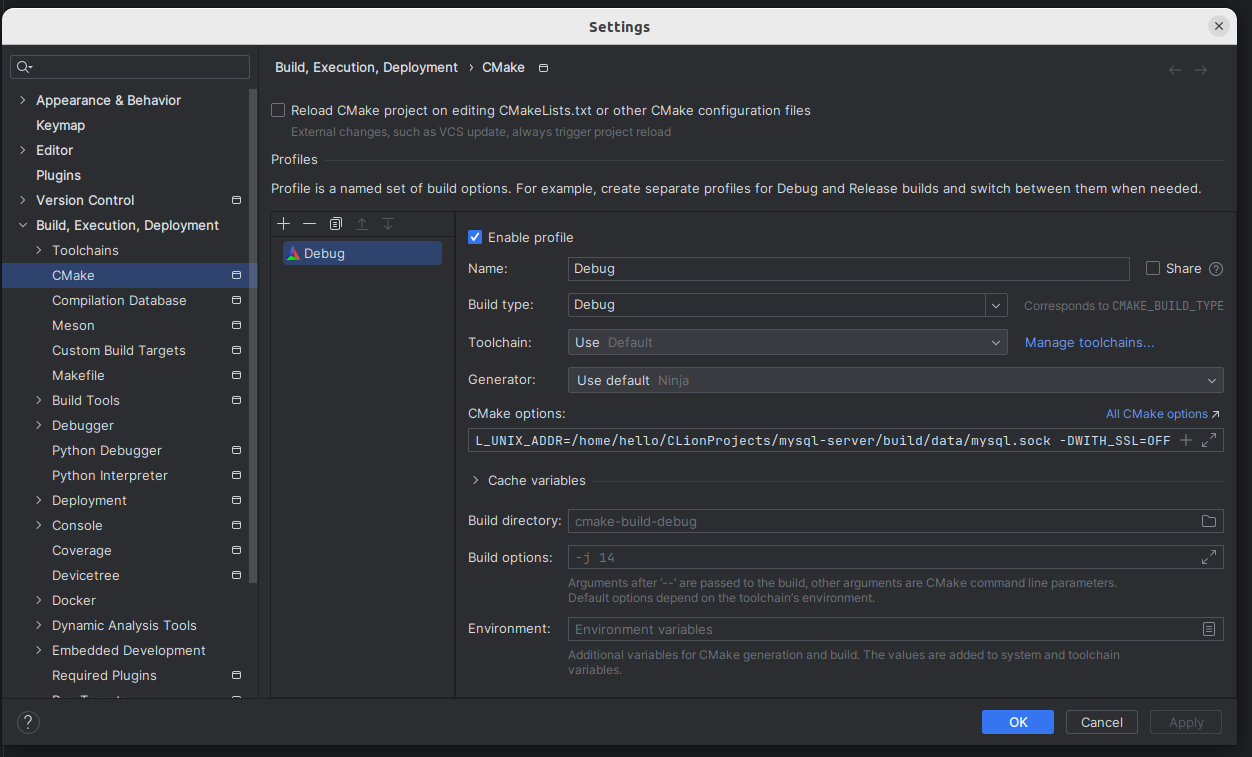Click project icon on Version Control row
Viewport: 1252px width, 757px height.
pos(236,200)
